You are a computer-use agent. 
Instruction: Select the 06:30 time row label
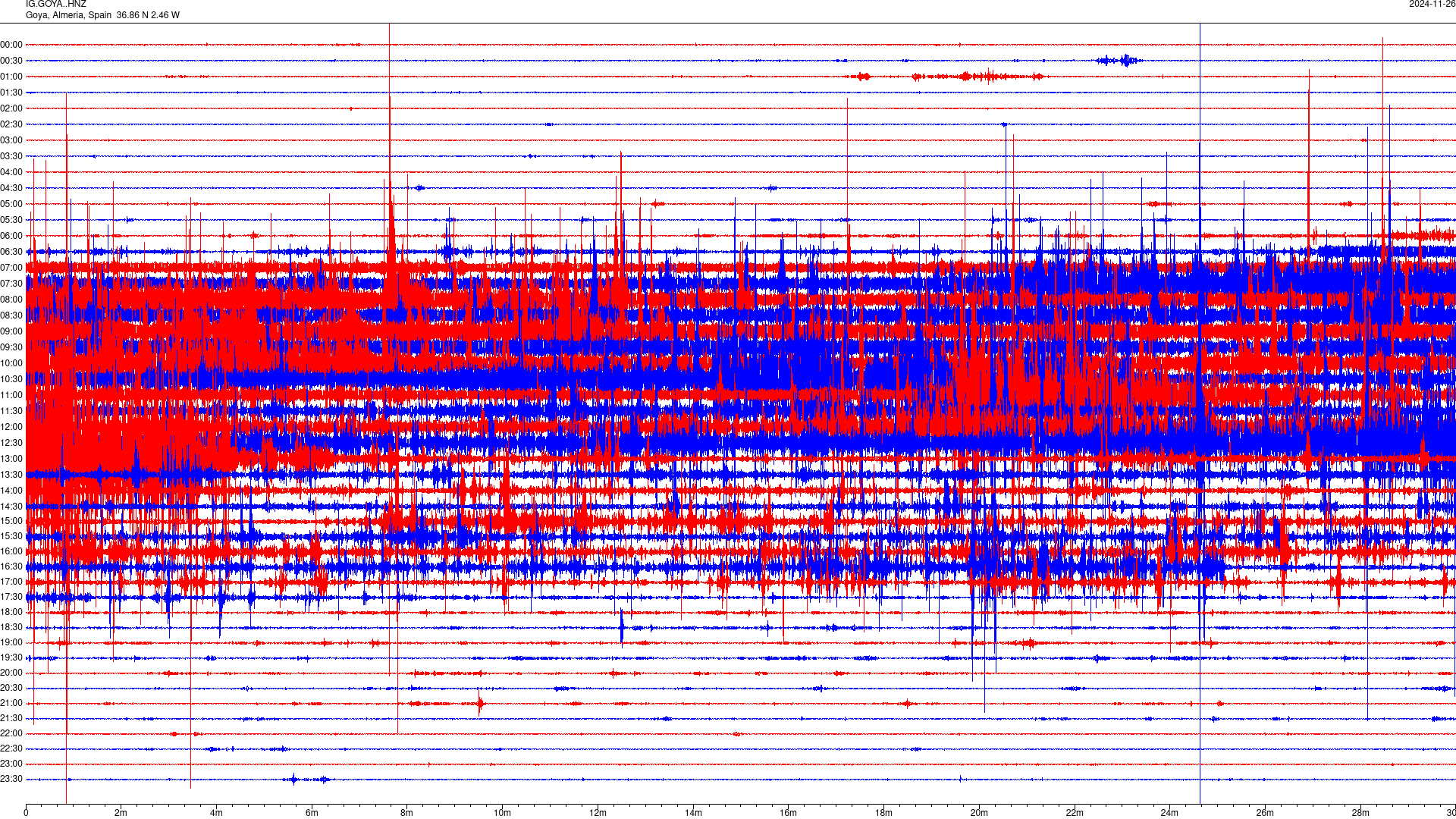click(11, 252)
